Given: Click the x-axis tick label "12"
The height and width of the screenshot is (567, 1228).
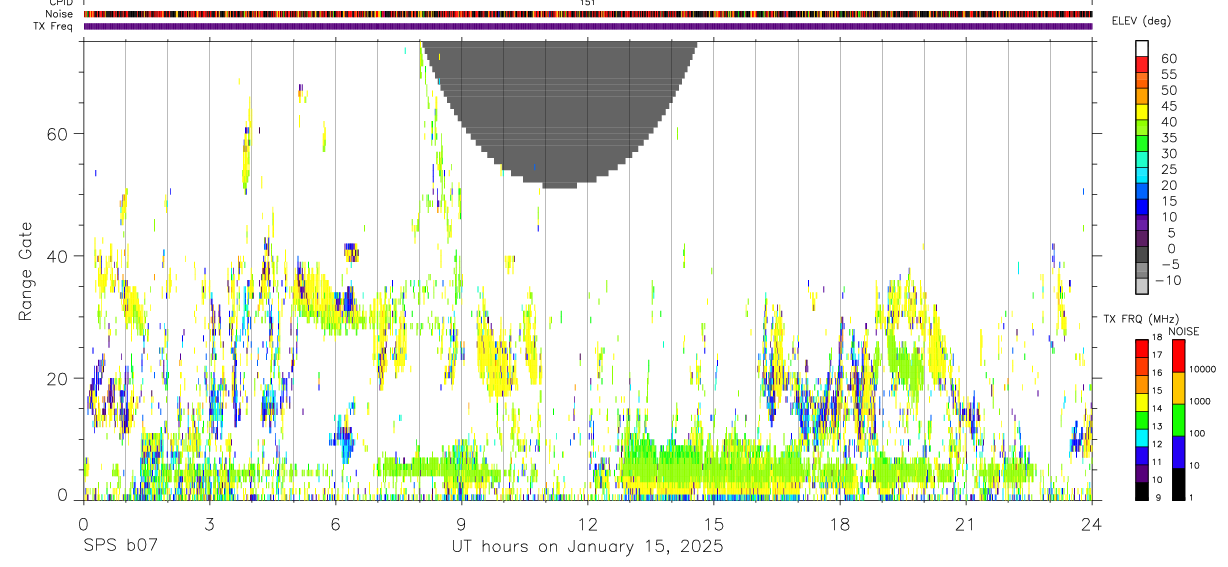Looking at the screenshot, I should [x=588, y=523].
